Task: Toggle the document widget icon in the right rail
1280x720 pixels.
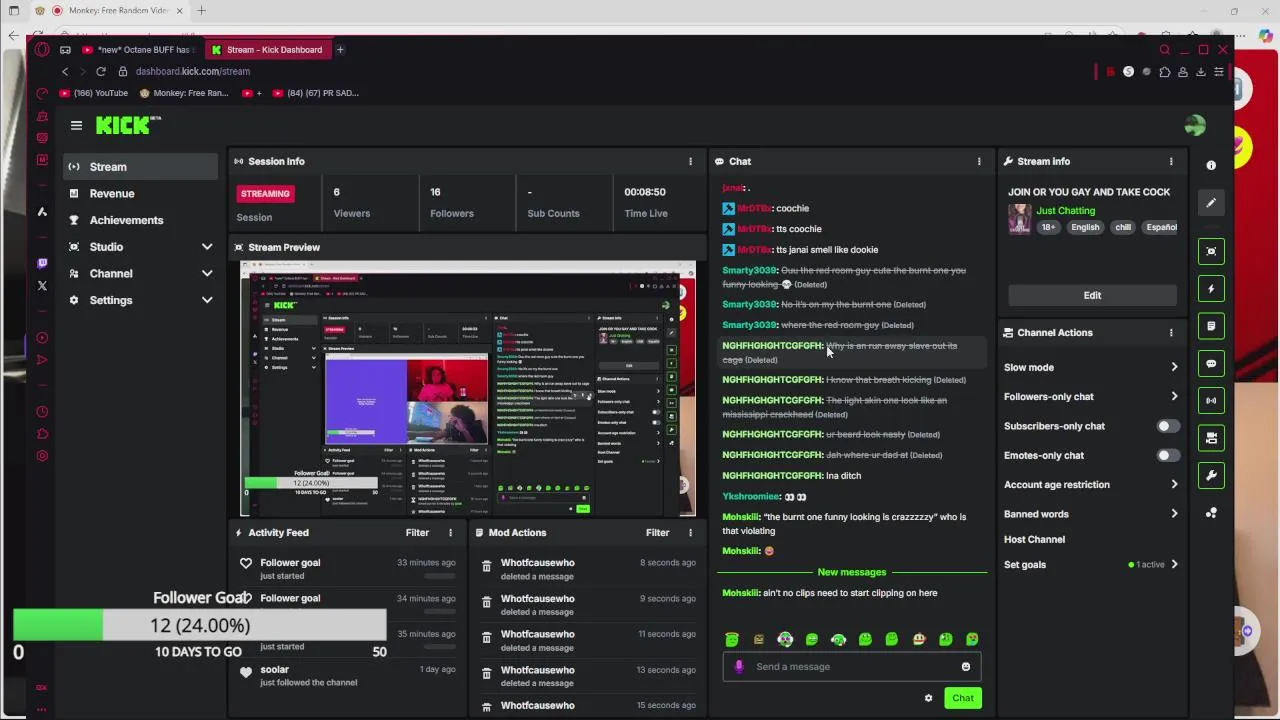Action: 1211,326
